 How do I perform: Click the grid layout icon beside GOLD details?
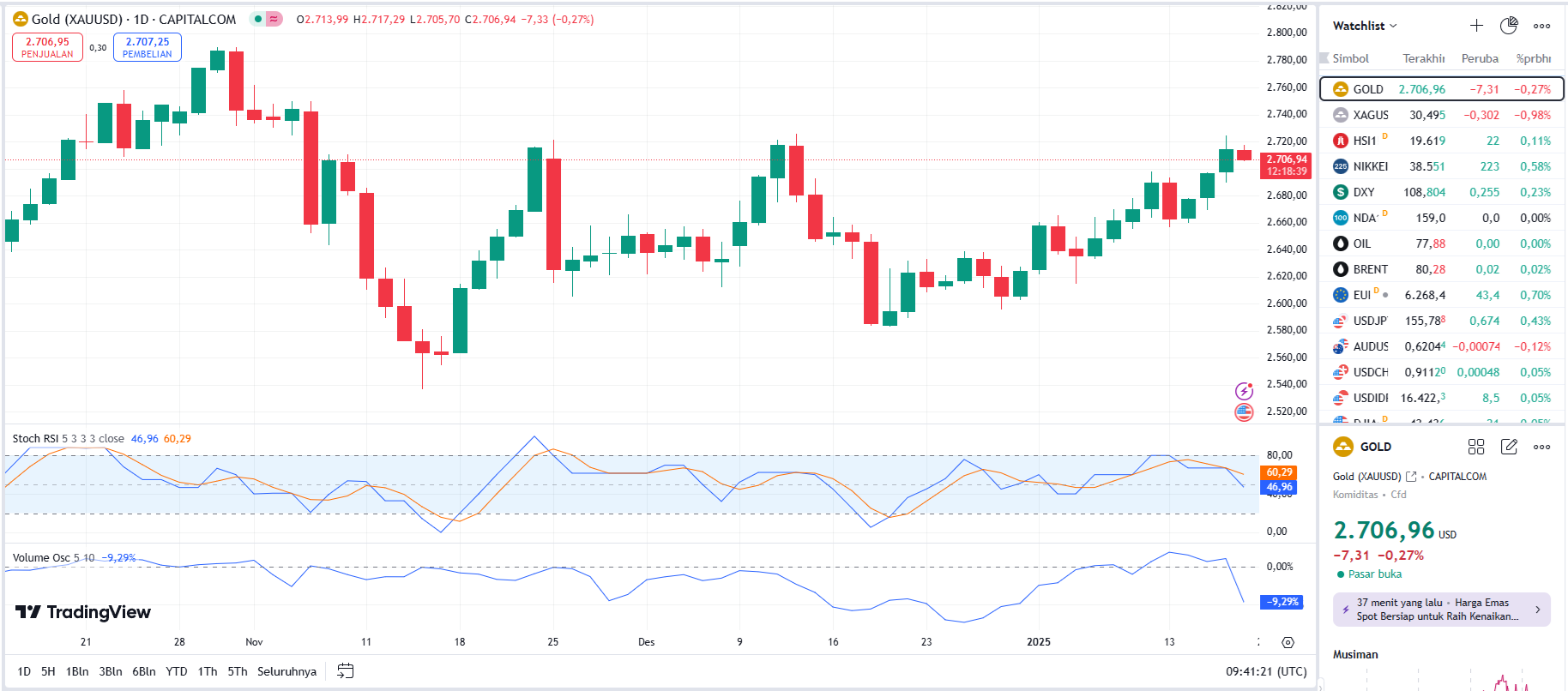tap(1476, 447)
